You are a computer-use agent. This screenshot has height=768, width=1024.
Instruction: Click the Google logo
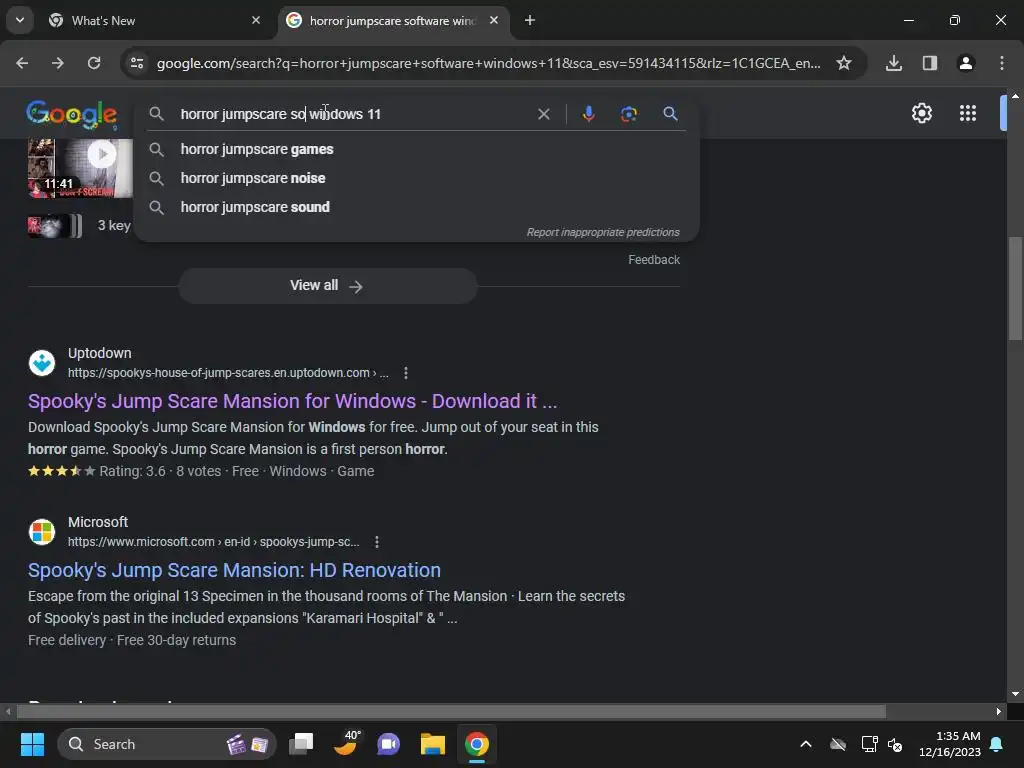72,114
